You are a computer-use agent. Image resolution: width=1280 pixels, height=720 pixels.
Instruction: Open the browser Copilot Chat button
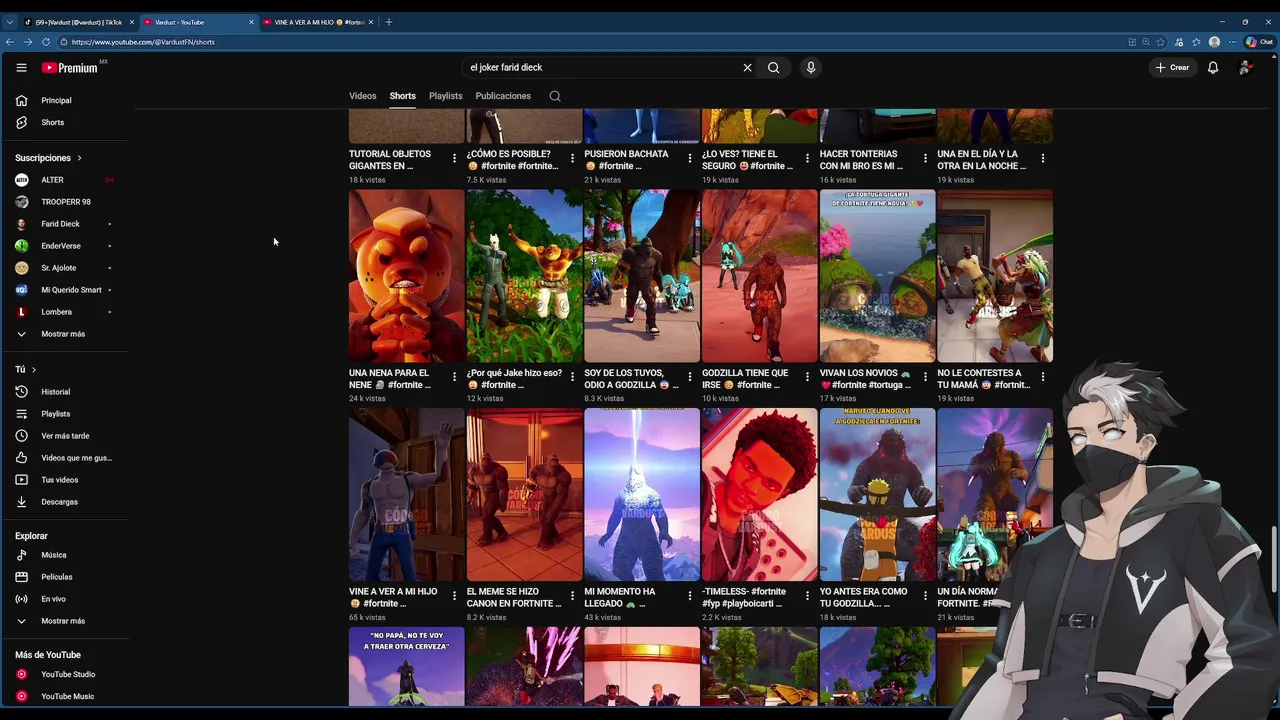coord(1258,42)
